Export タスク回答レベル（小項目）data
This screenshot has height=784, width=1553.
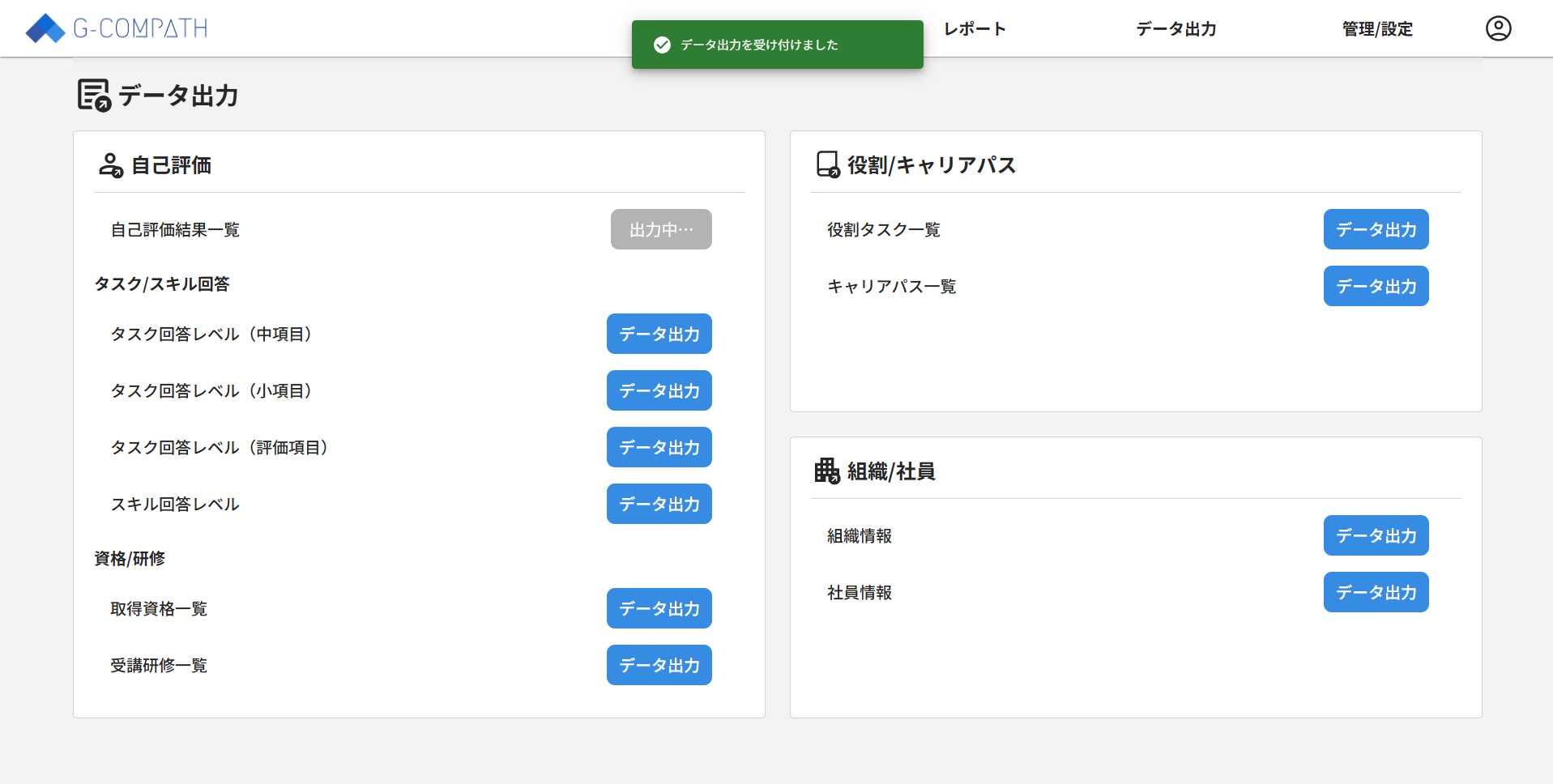[659, 390]
